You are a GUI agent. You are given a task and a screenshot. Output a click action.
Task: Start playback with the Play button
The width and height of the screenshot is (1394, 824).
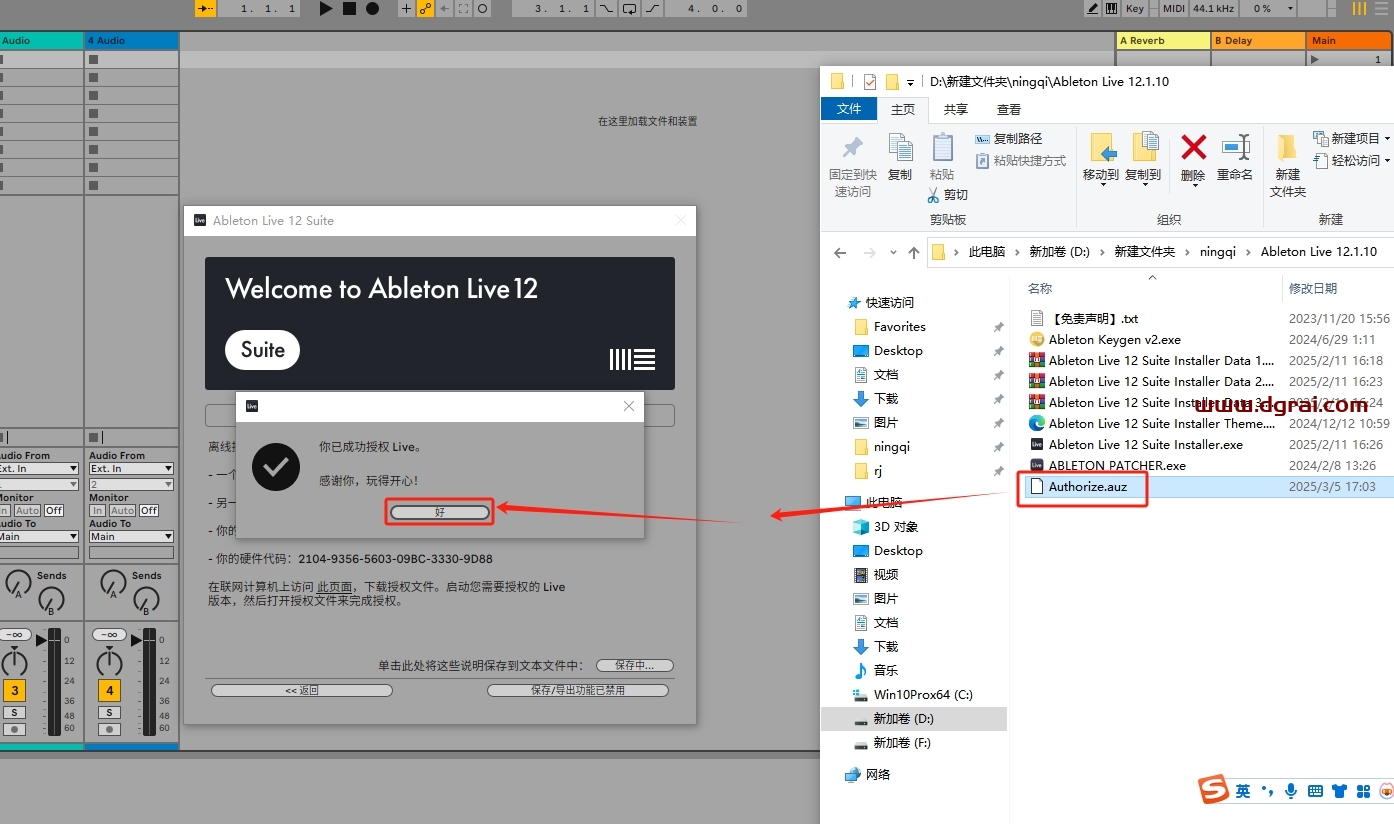pyautogui.click(x=326, y=8)
